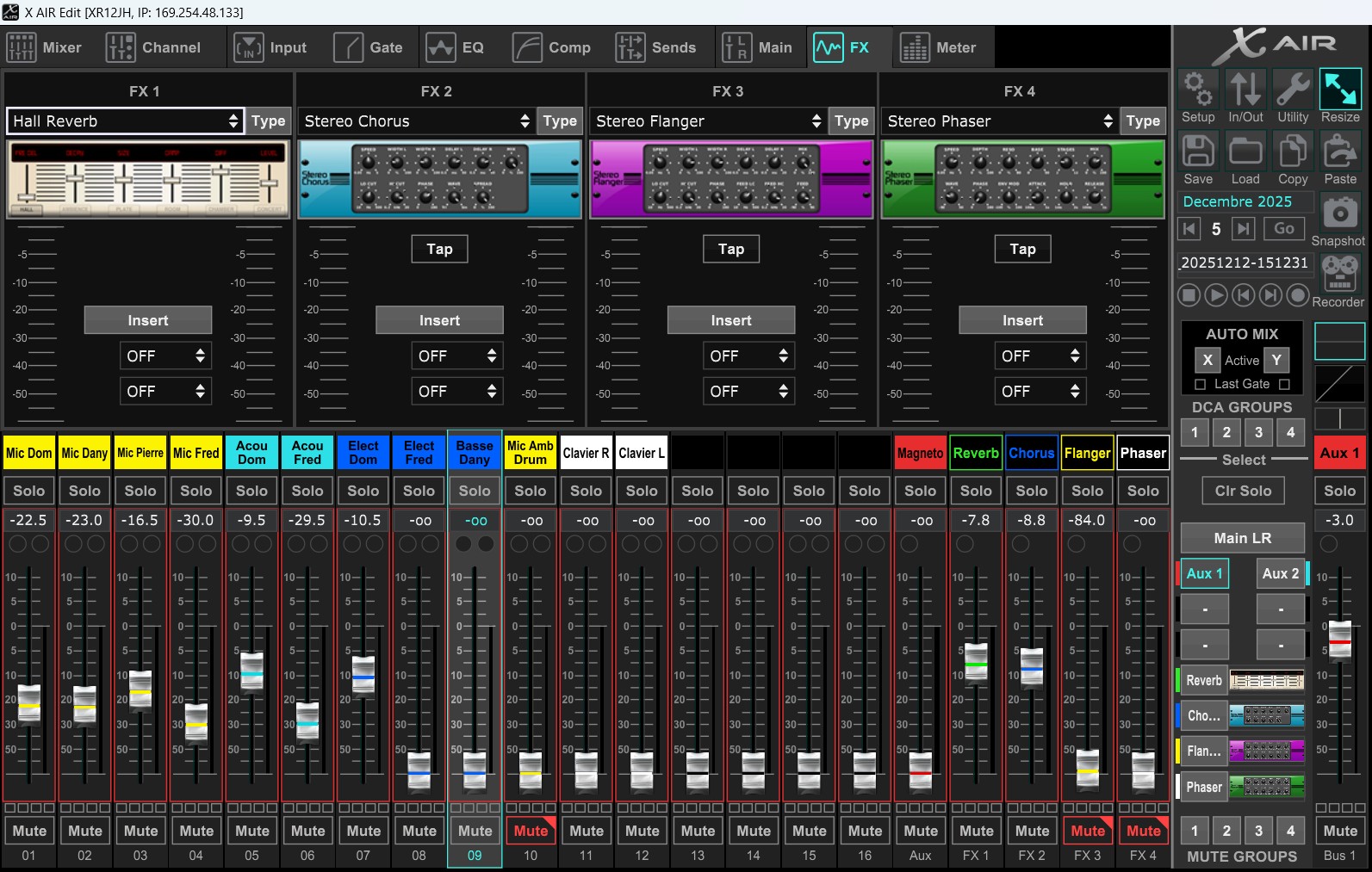
Task: Open the Setup gear icon
Action: click(x=1197, y=90)
